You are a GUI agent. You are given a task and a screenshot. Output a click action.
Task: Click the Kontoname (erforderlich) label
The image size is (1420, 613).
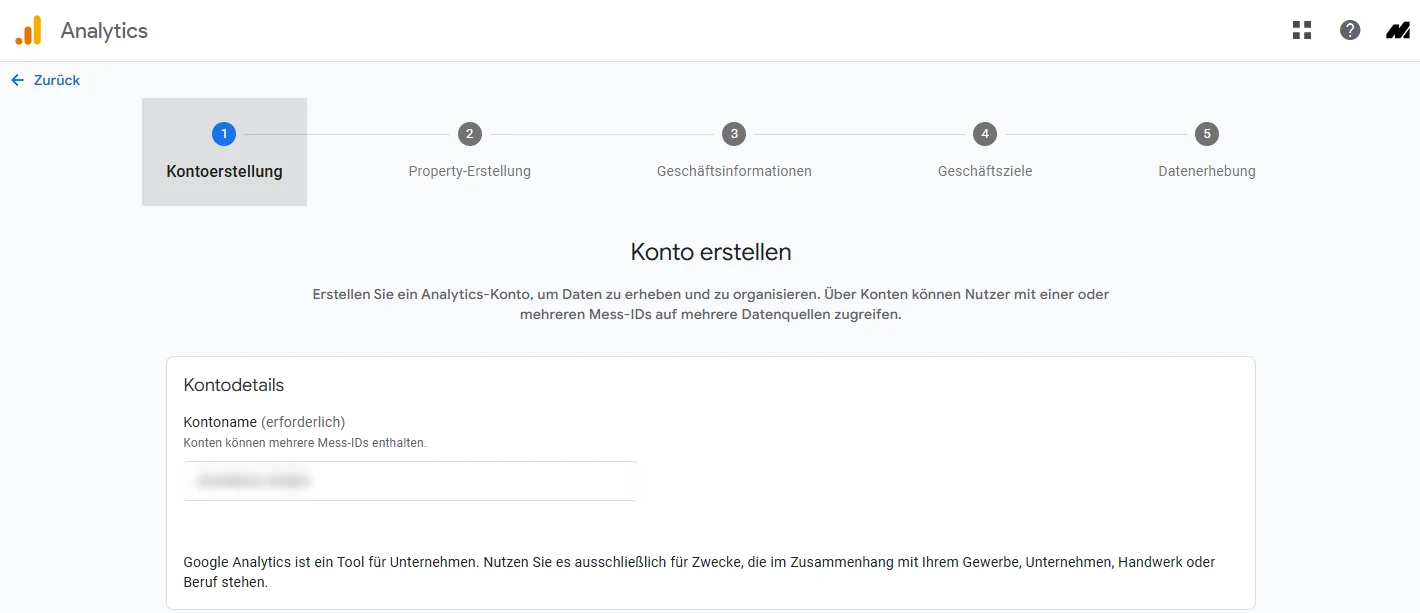[265, 422]
